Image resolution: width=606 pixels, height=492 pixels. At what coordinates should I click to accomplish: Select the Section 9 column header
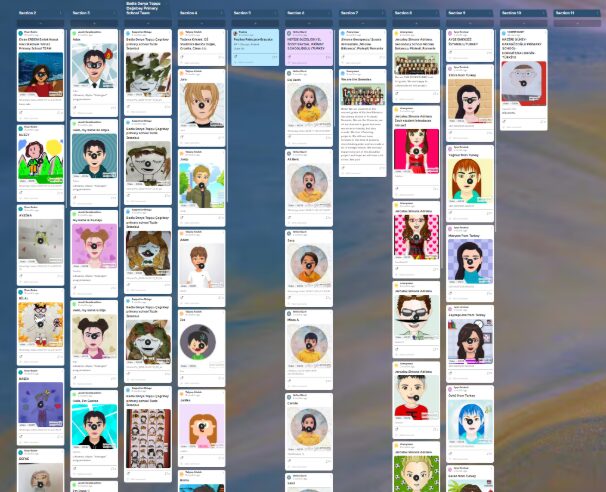click(x=457, y=13)
